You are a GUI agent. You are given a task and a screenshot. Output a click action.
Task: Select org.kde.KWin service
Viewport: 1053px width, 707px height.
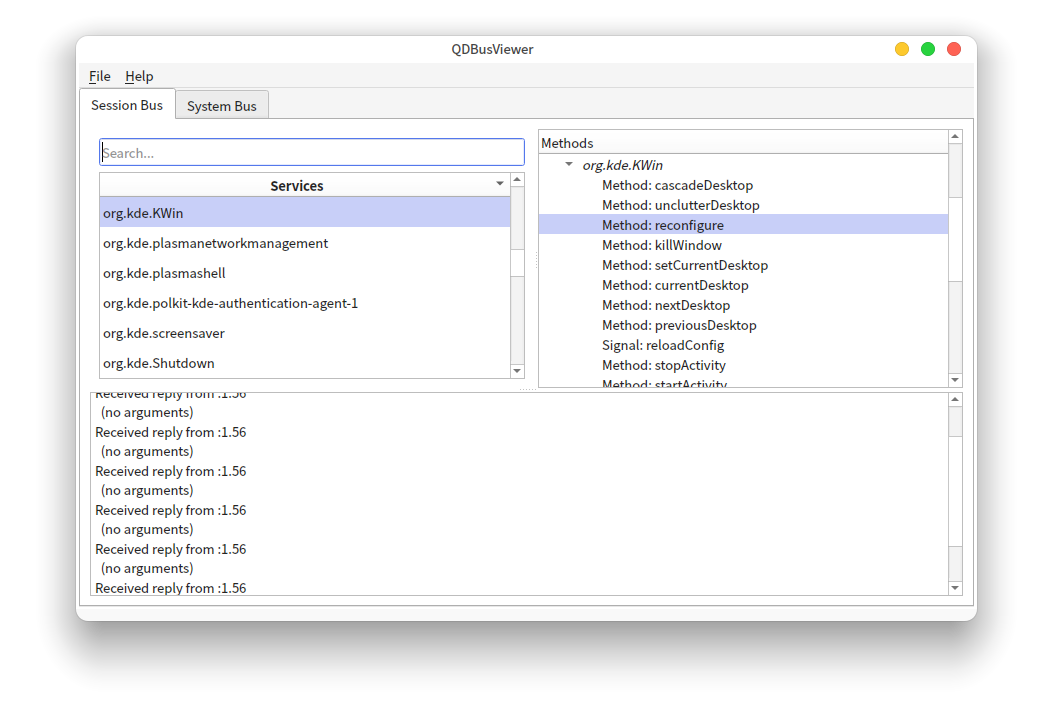point(305,213)
